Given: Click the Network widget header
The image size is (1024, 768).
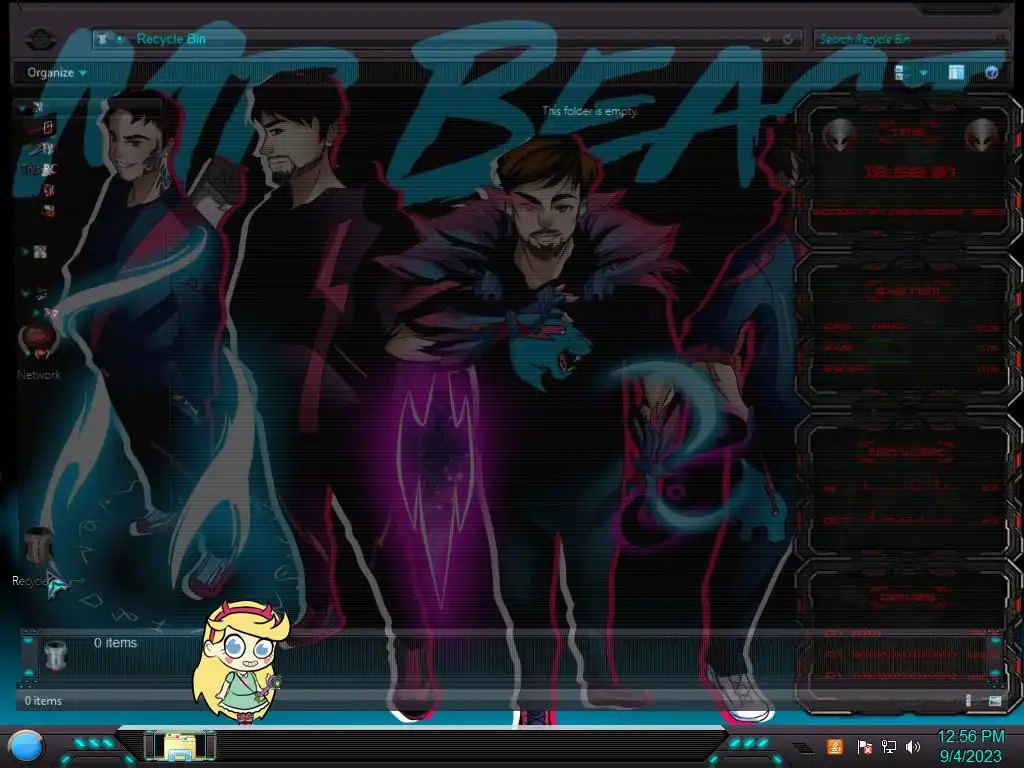Looking at the screenshot, I should [x=908, y=451].
